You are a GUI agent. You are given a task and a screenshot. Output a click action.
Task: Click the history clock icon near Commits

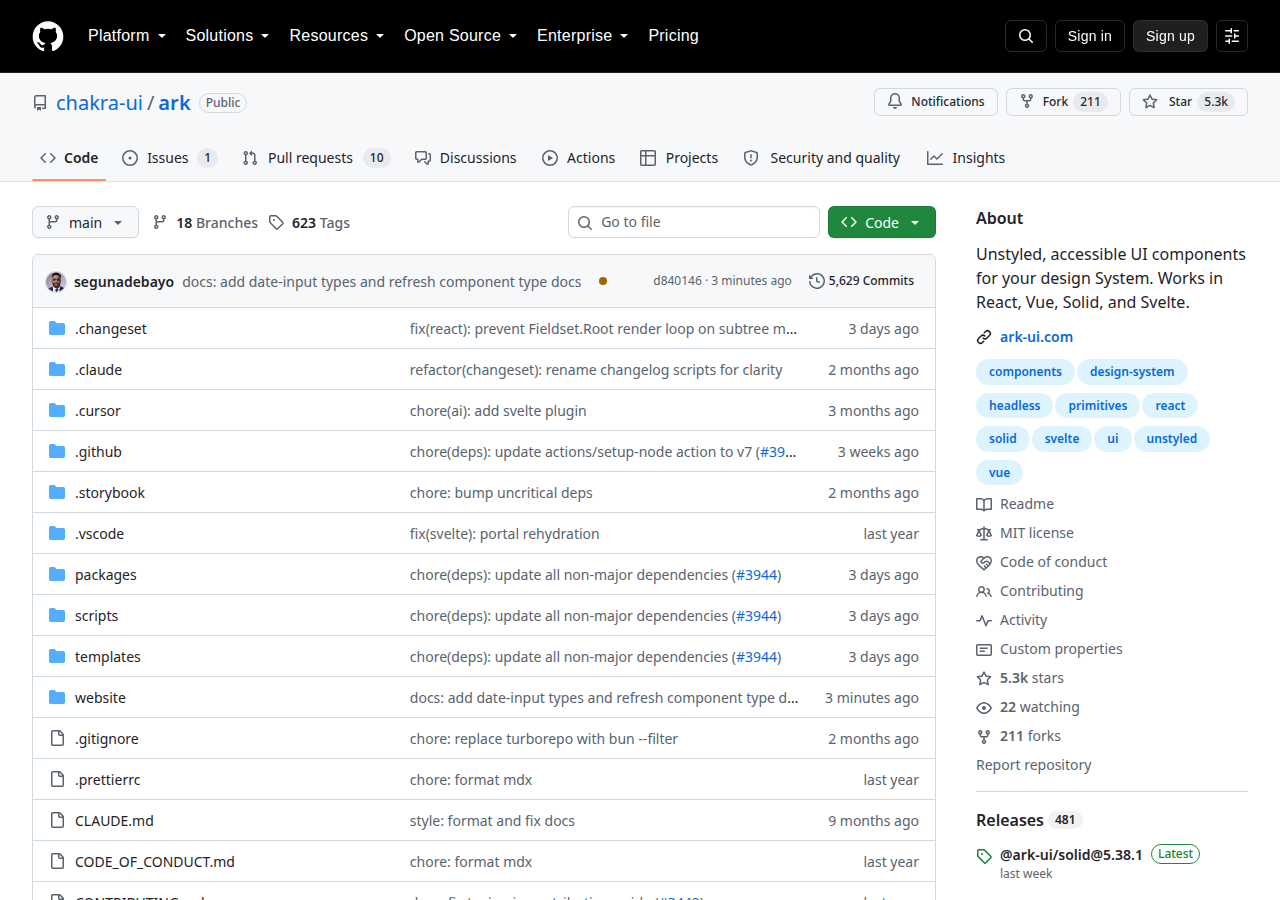point(817,281)
